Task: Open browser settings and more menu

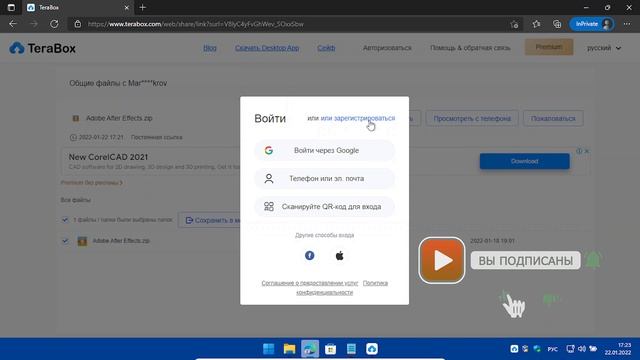Action: 627,24
